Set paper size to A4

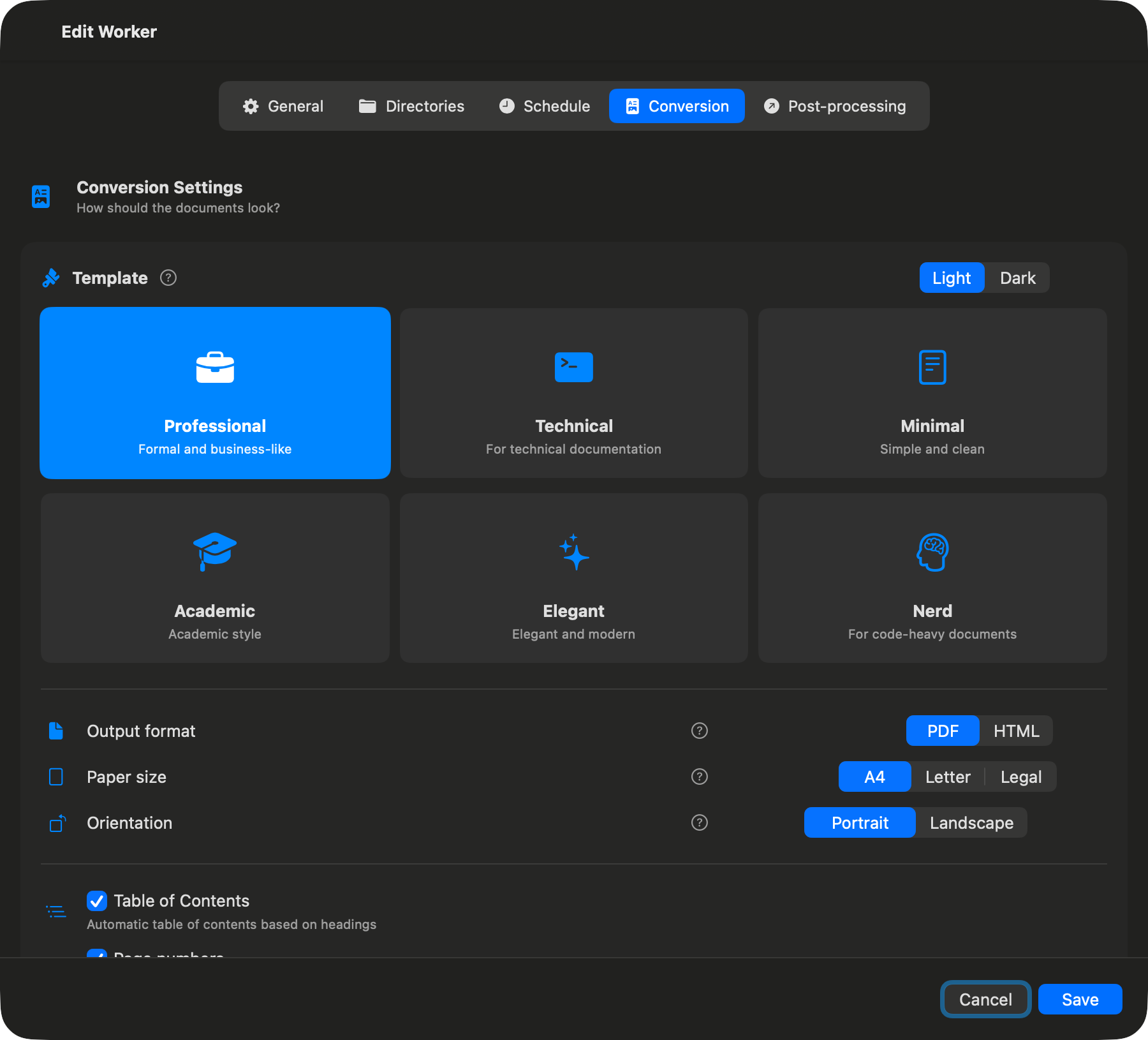pyautogui.click(x=874, y=777)
